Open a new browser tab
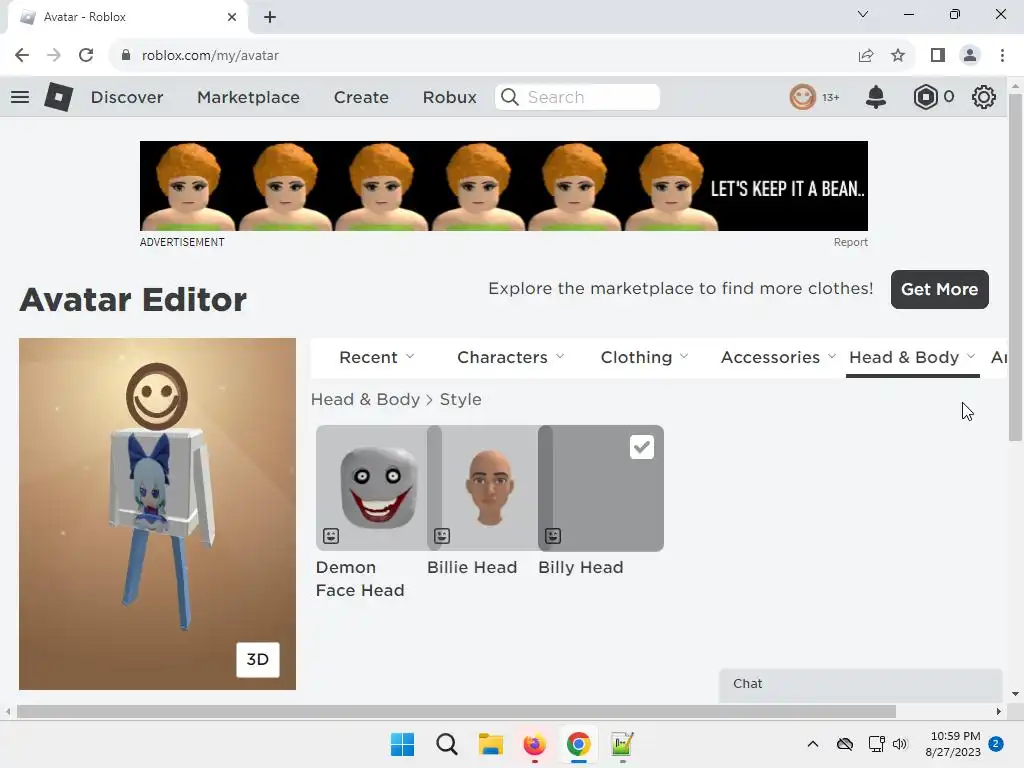Viewport: 1024px width, 768px height. click(270, 17)
